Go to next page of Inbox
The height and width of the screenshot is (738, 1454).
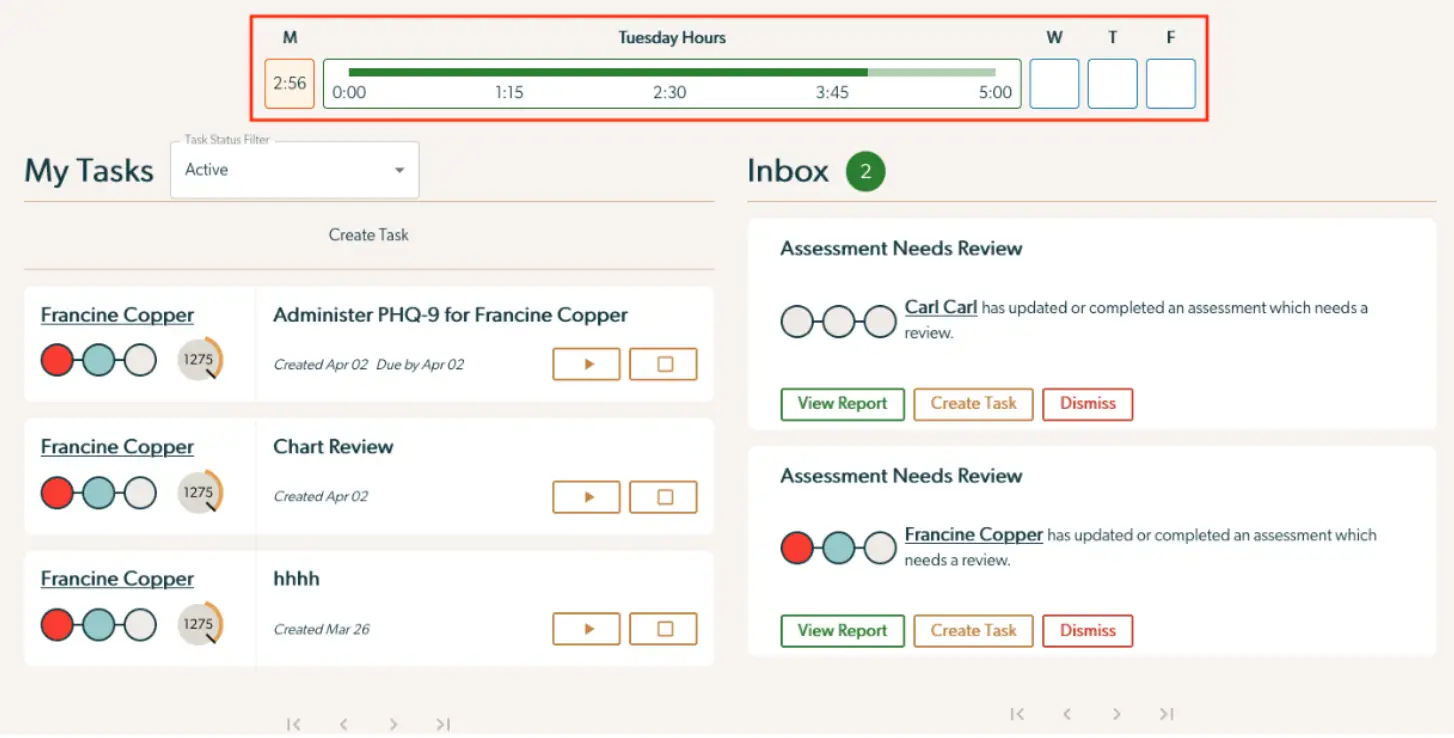click(x=1116, y=714)
